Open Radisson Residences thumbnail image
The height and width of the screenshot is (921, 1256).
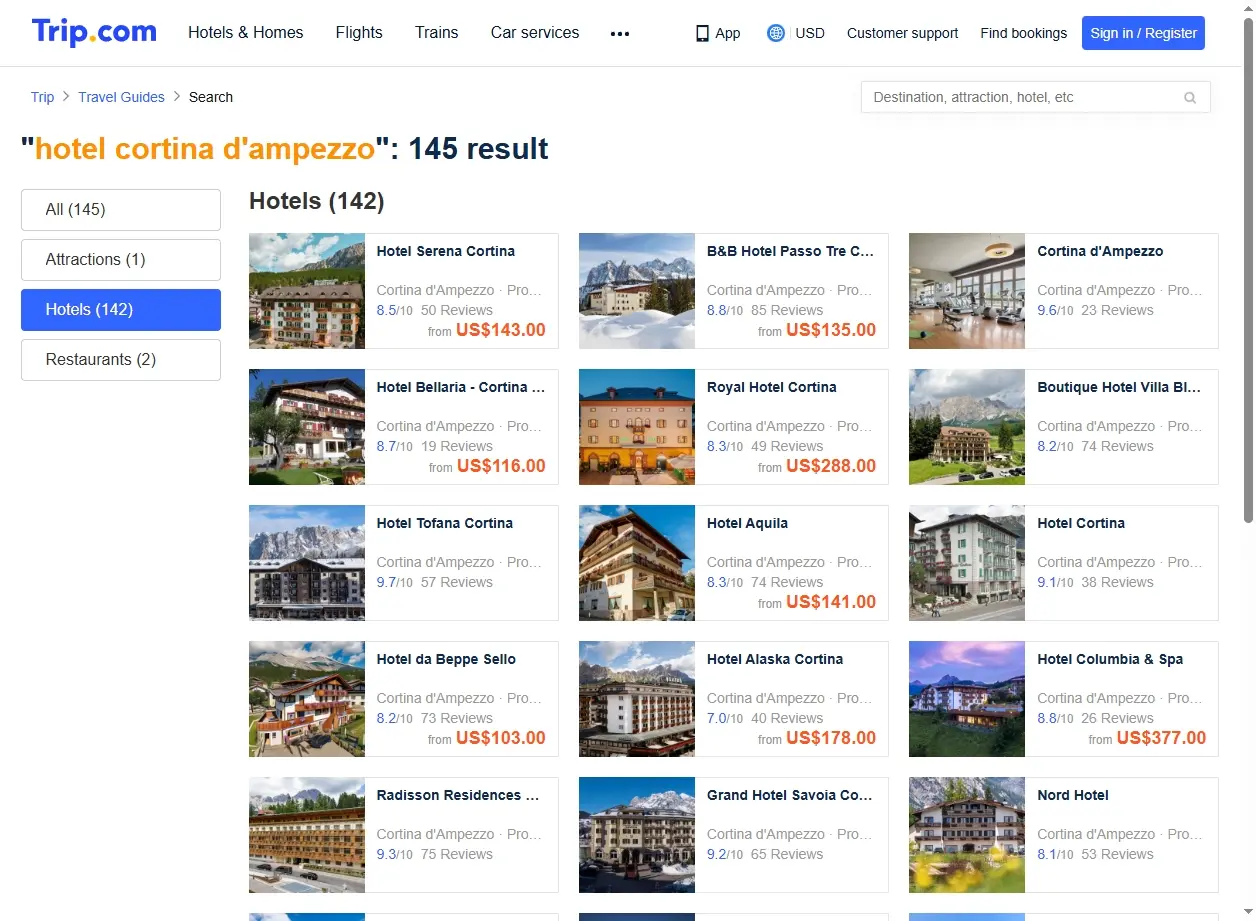click(307, 835)
